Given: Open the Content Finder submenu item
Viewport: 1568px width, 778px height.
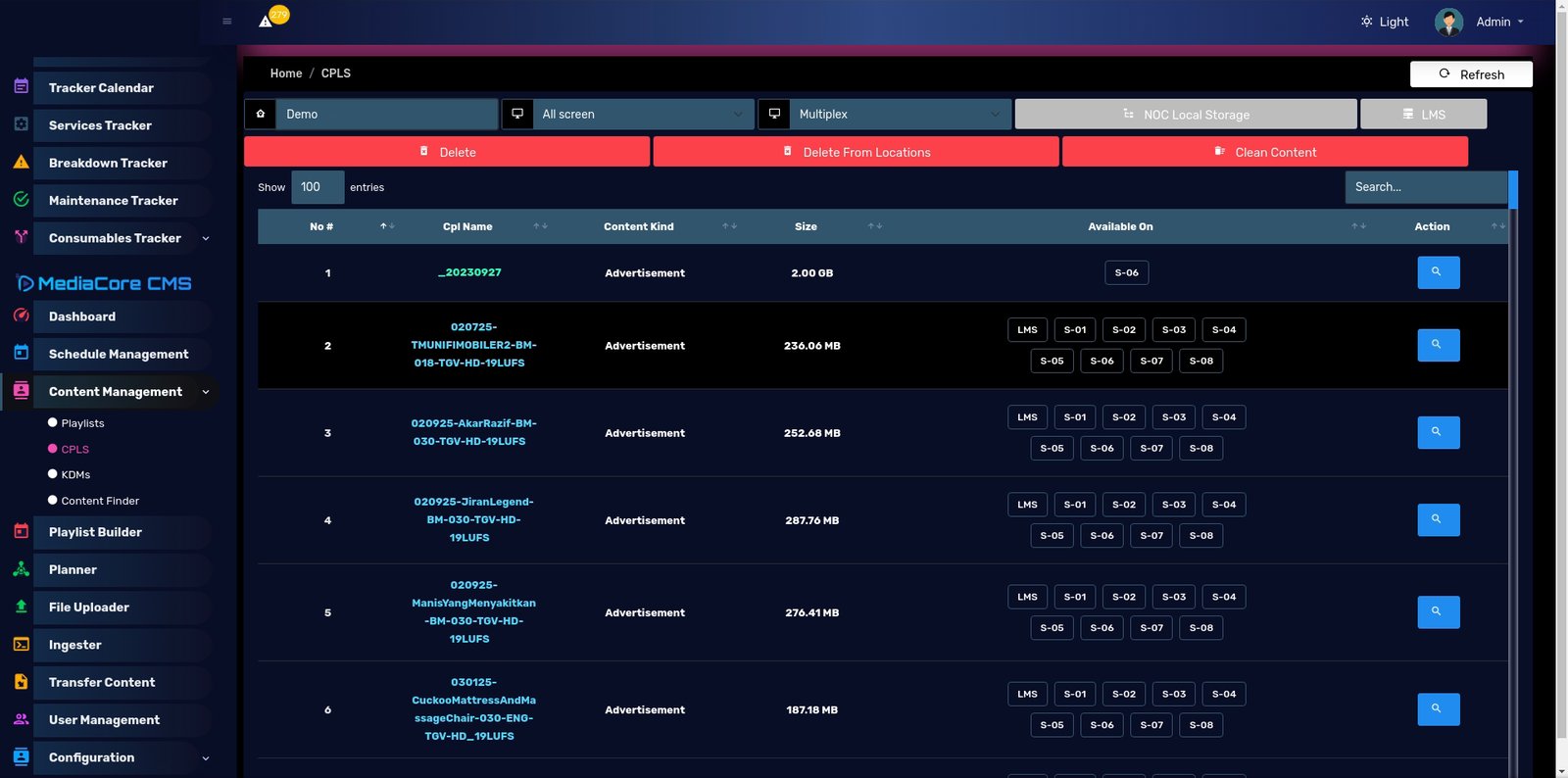Looking at the screenshot, I should coord(100,501).
